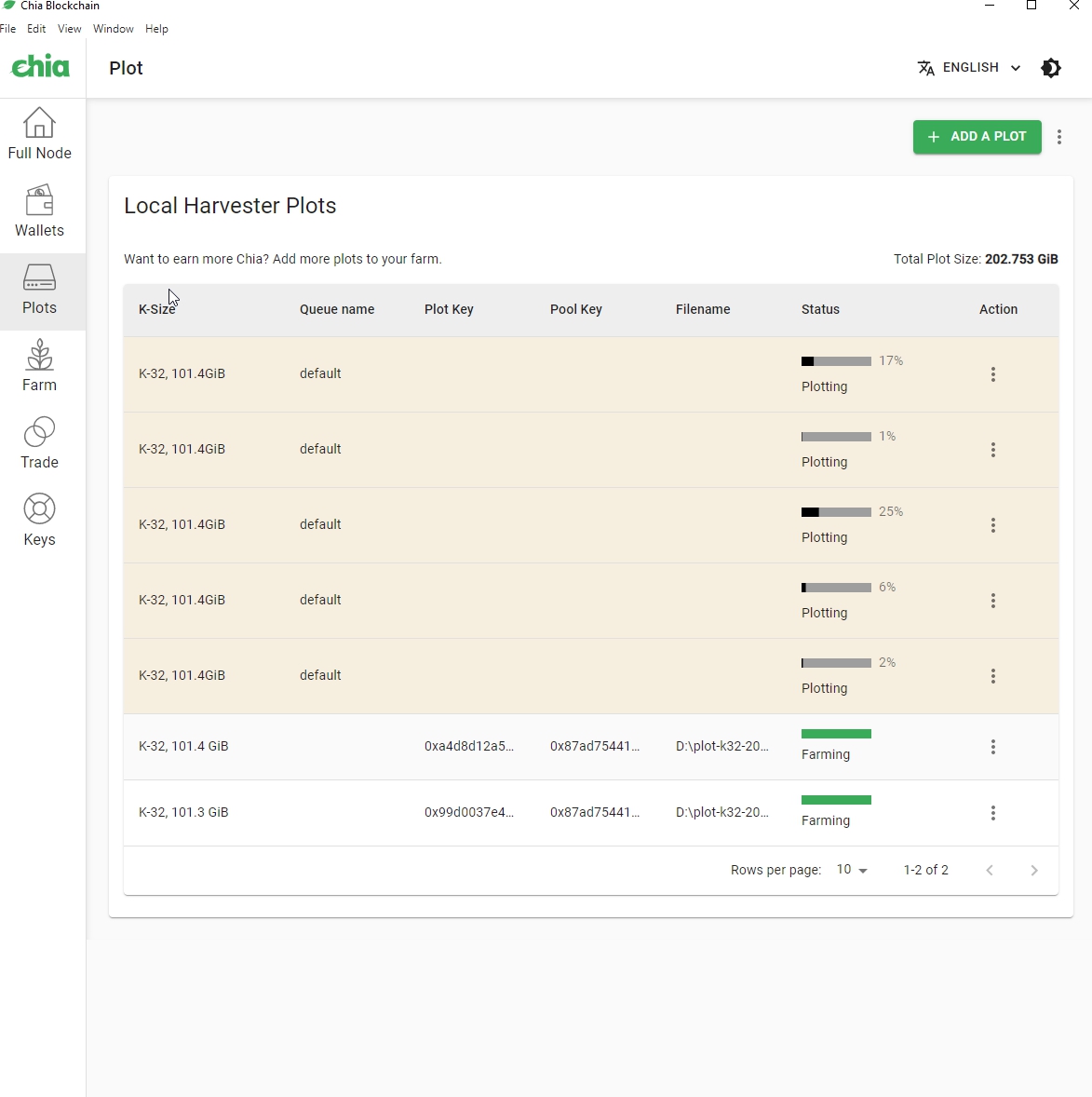Open the Trade section

(x=40, y=443)
